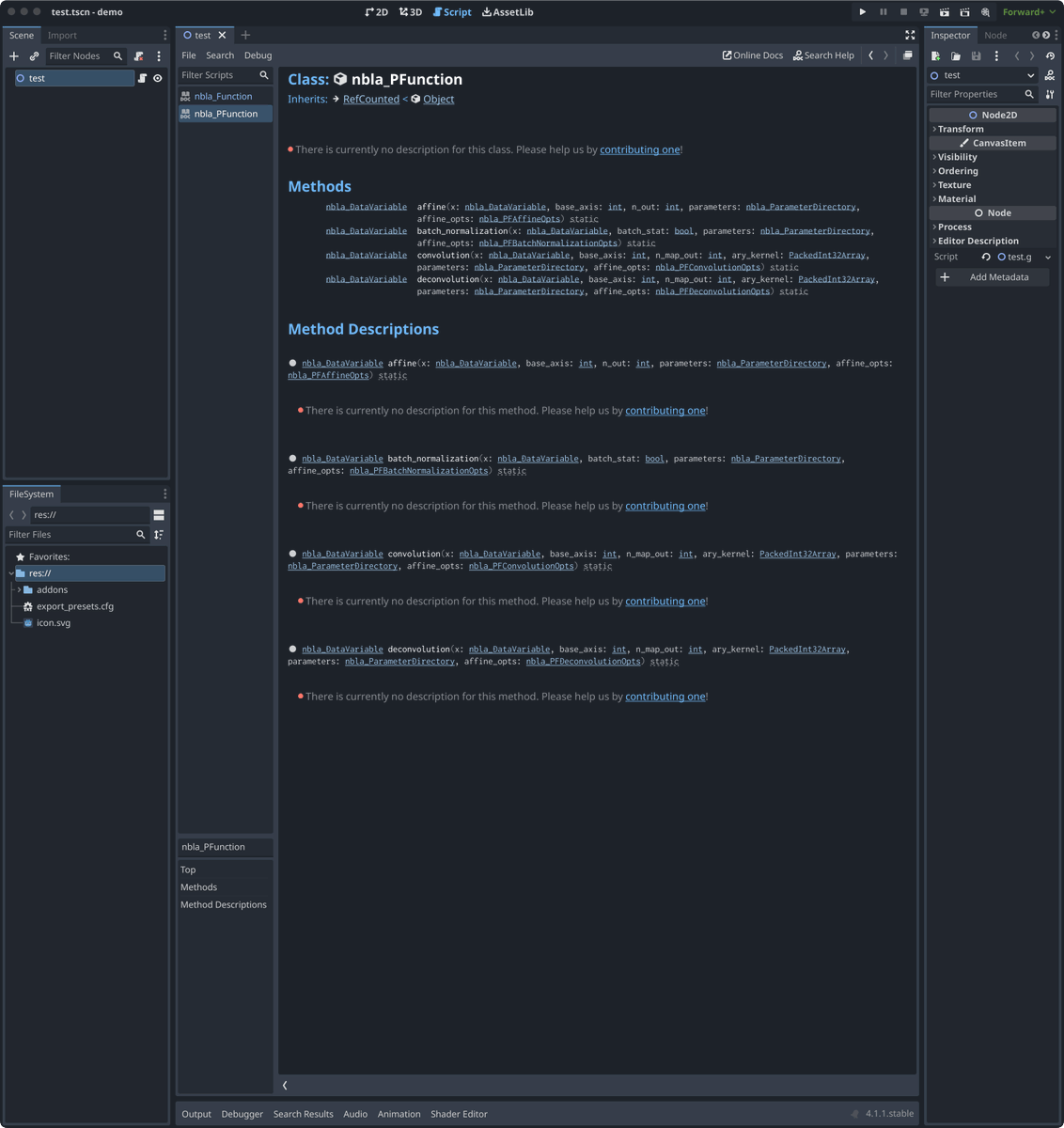The height and width of the screenshot is (1128, 1064).
Task: Collapse scripts panel with bottom arrow
Action: tap(285, 1085)
